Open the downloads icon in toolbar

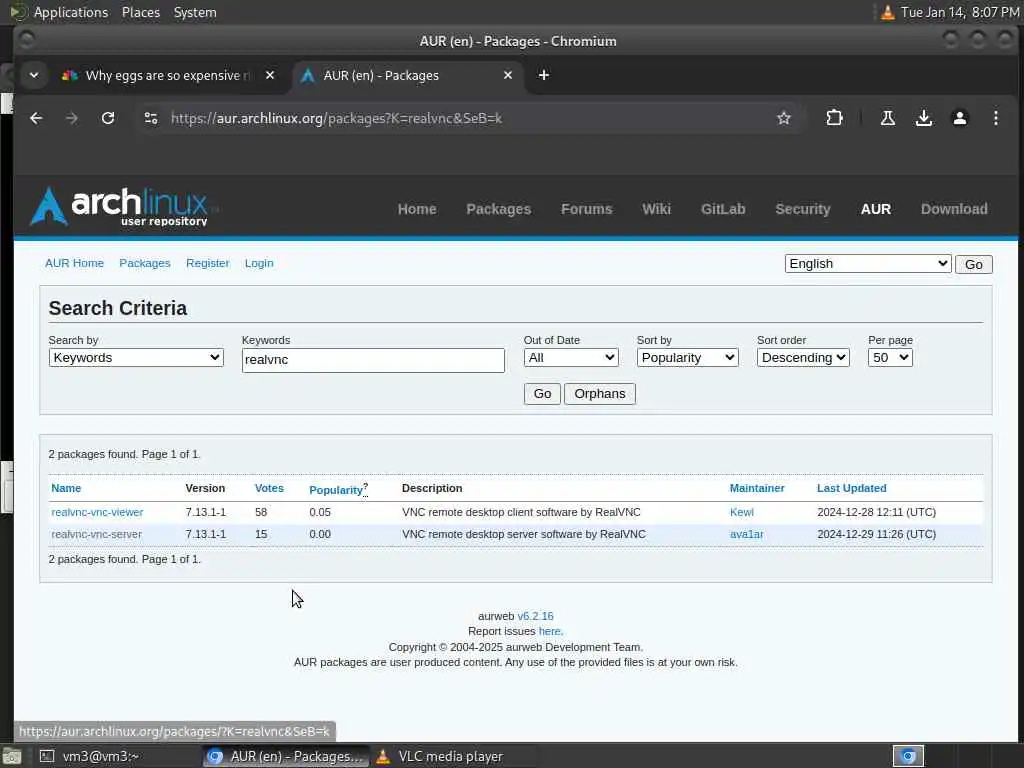click(x=923, y=118)
